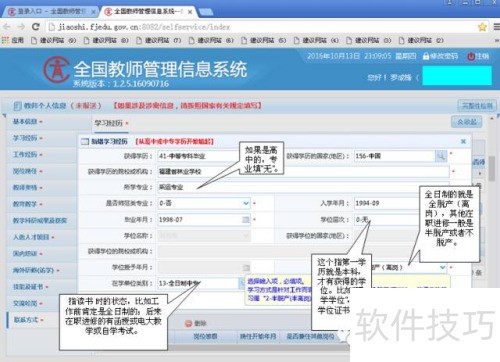Click the 完整性检查 button
Viewport: 500px width, 362px height.
click(x=477, y=106)
